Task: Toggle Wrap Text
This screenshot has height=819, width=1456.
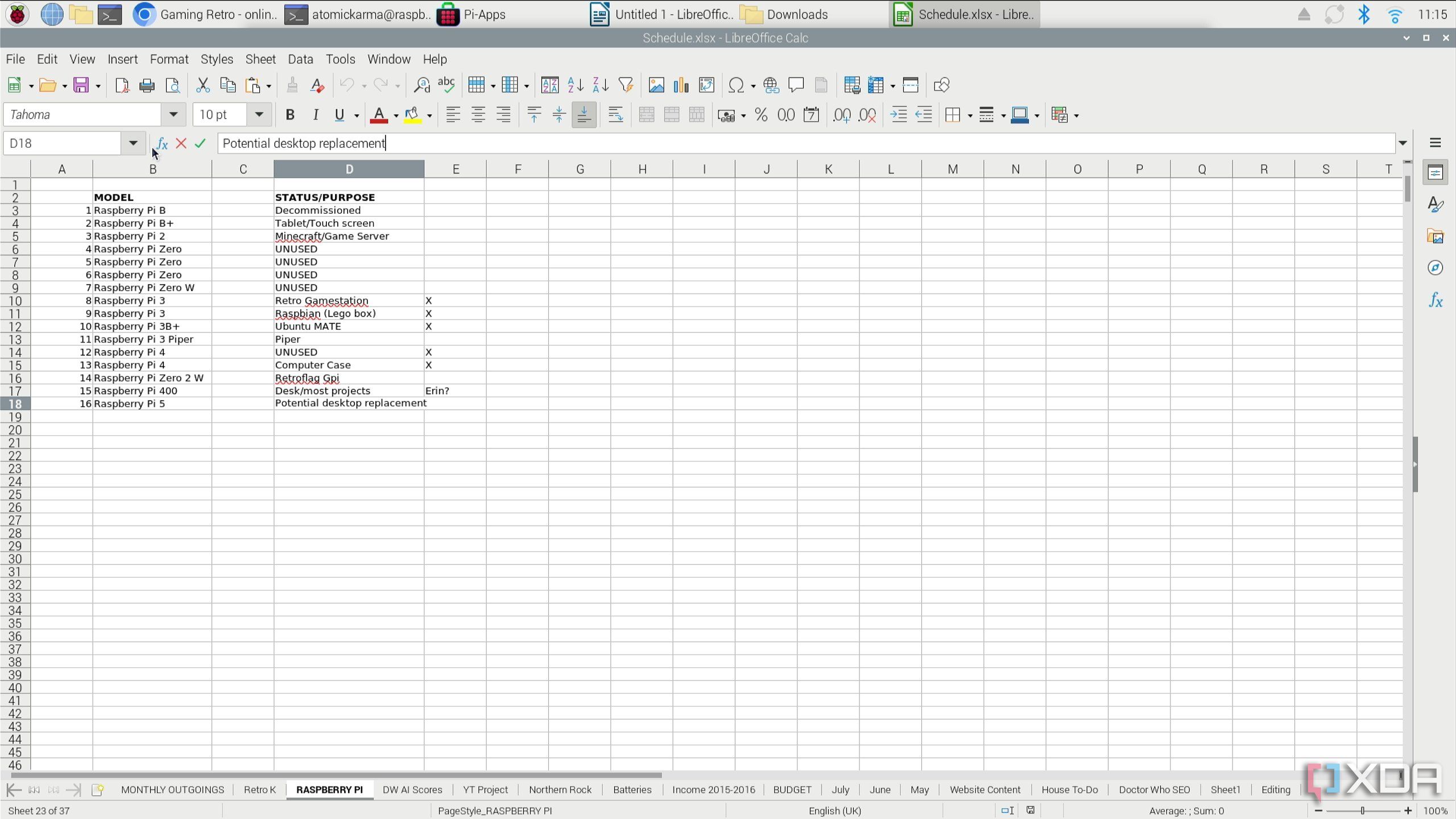Action: [x=615, y=115]
